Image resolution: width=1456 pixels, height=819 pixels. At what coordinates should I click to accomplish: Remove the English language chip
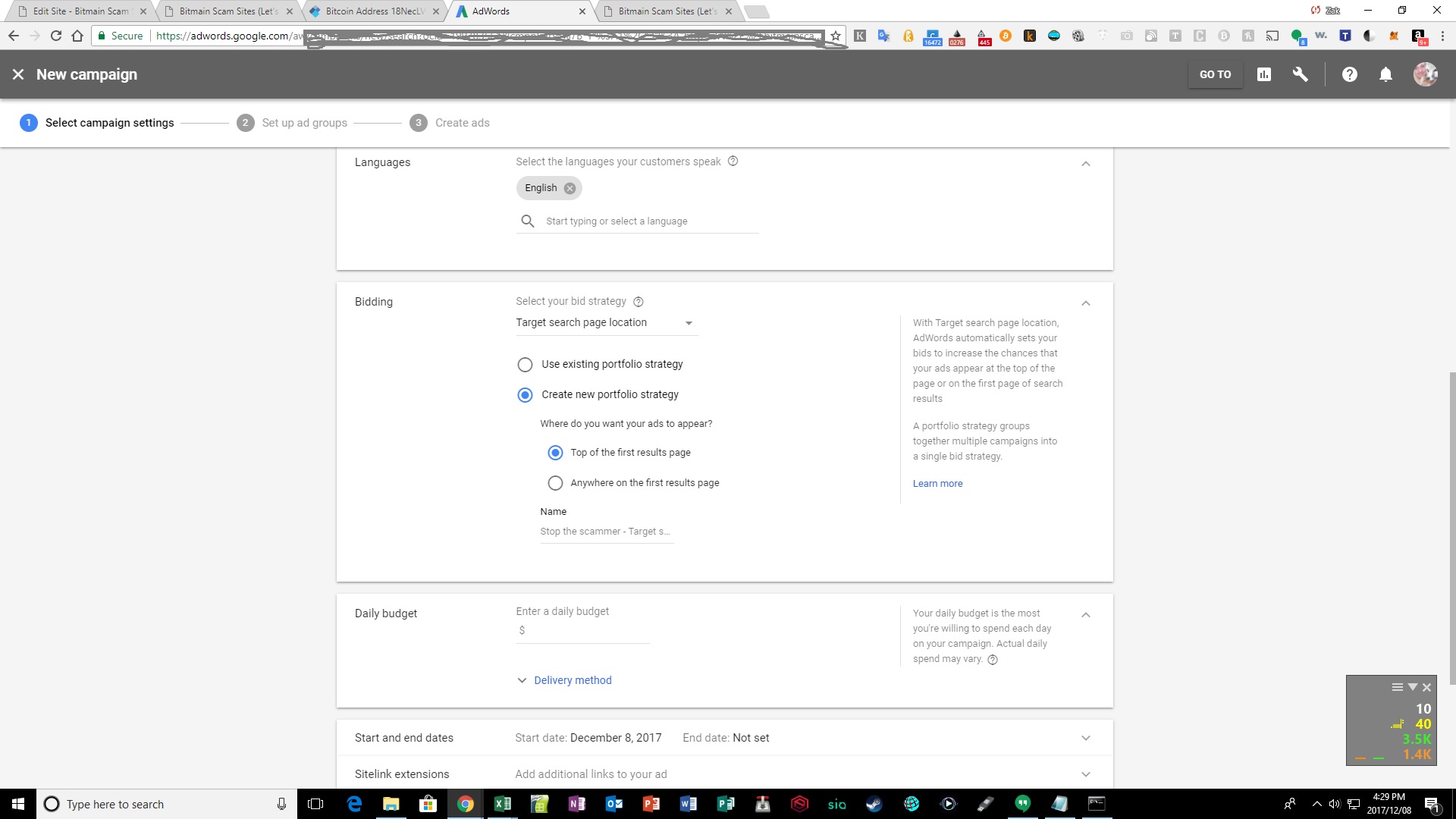(570, 188)
